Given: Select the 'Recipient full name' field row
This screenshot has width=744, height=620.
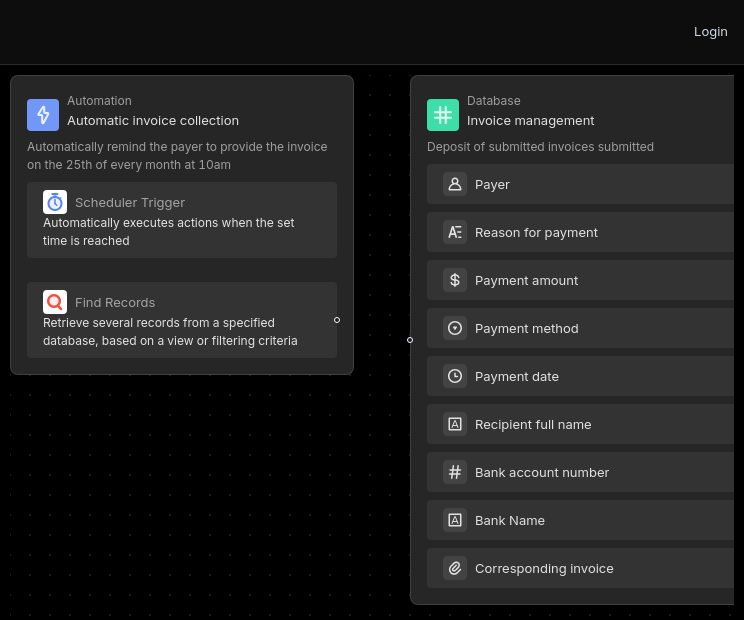Looking at the screenshot, I should click(580, 424).
